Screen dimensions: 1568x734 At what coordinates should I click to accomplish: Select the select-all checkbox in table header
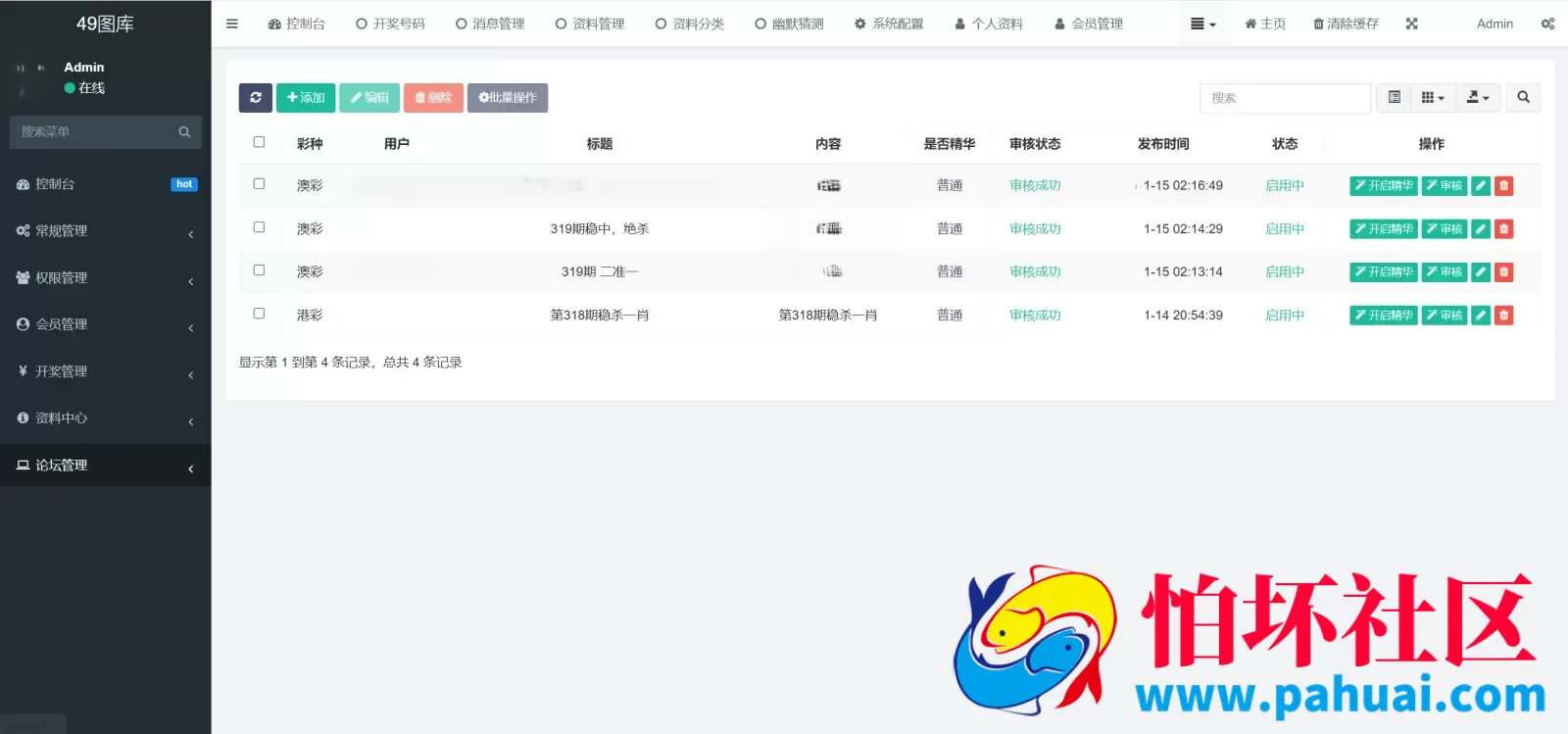259,142
